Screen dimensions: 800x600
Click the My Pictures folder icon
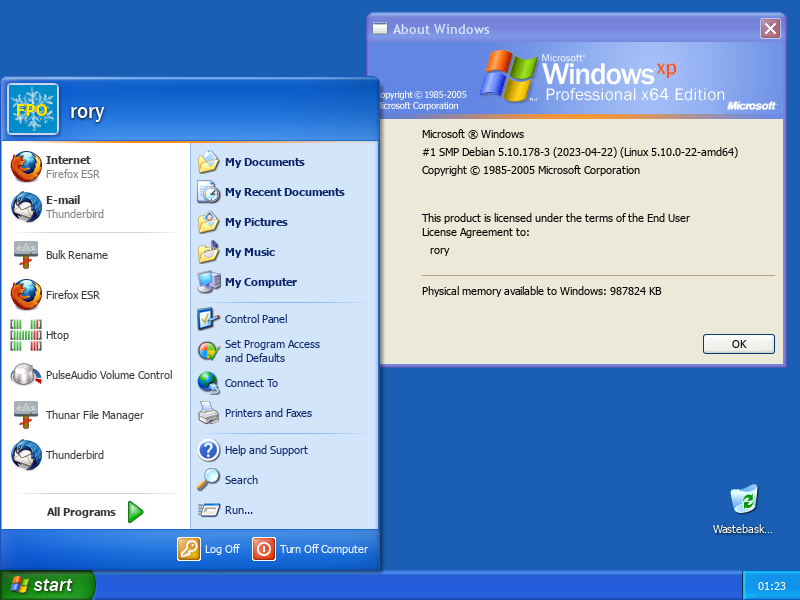point(209,222)
